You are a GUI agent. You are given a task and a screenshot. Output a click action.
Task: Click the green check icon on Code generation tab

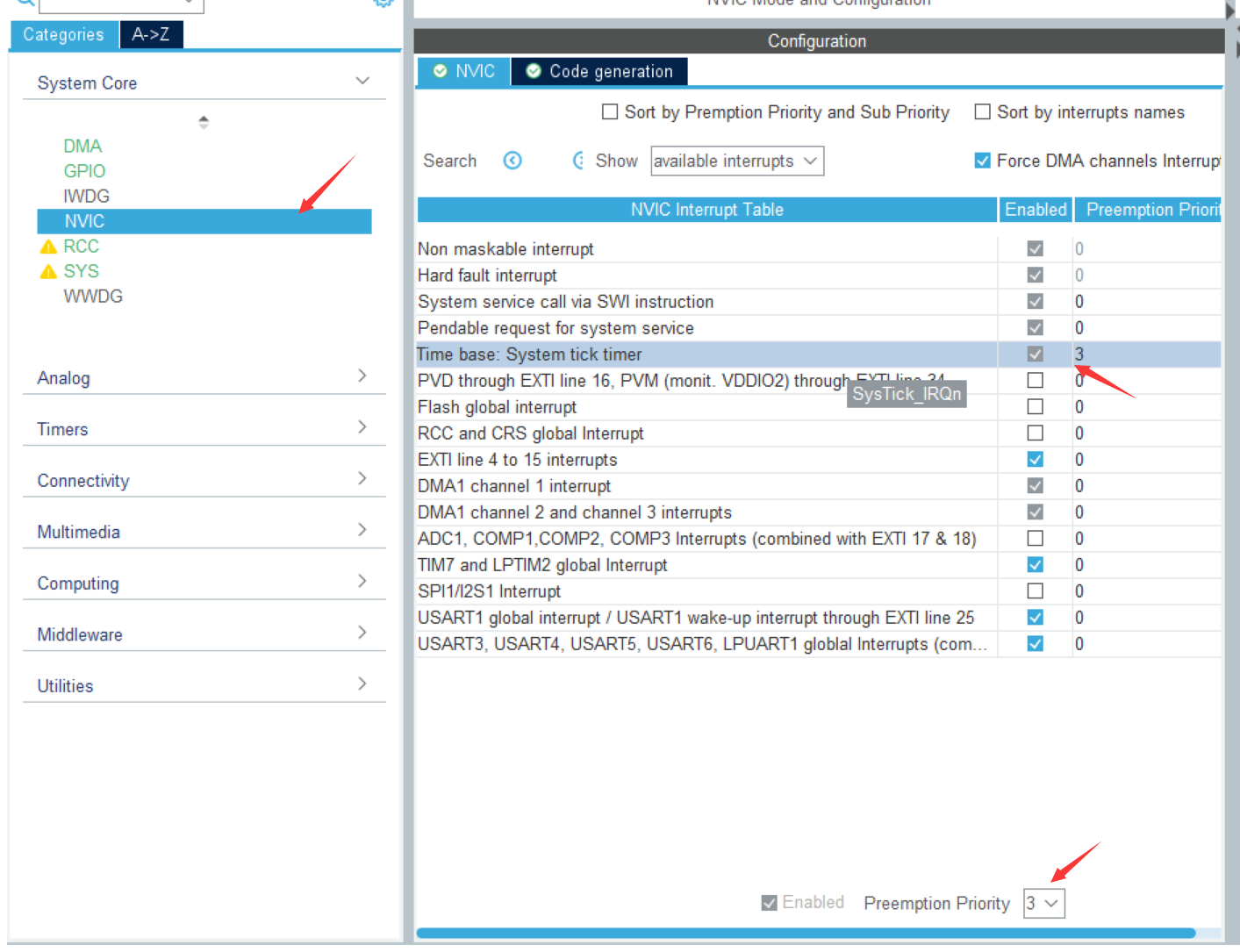(533, 71)
